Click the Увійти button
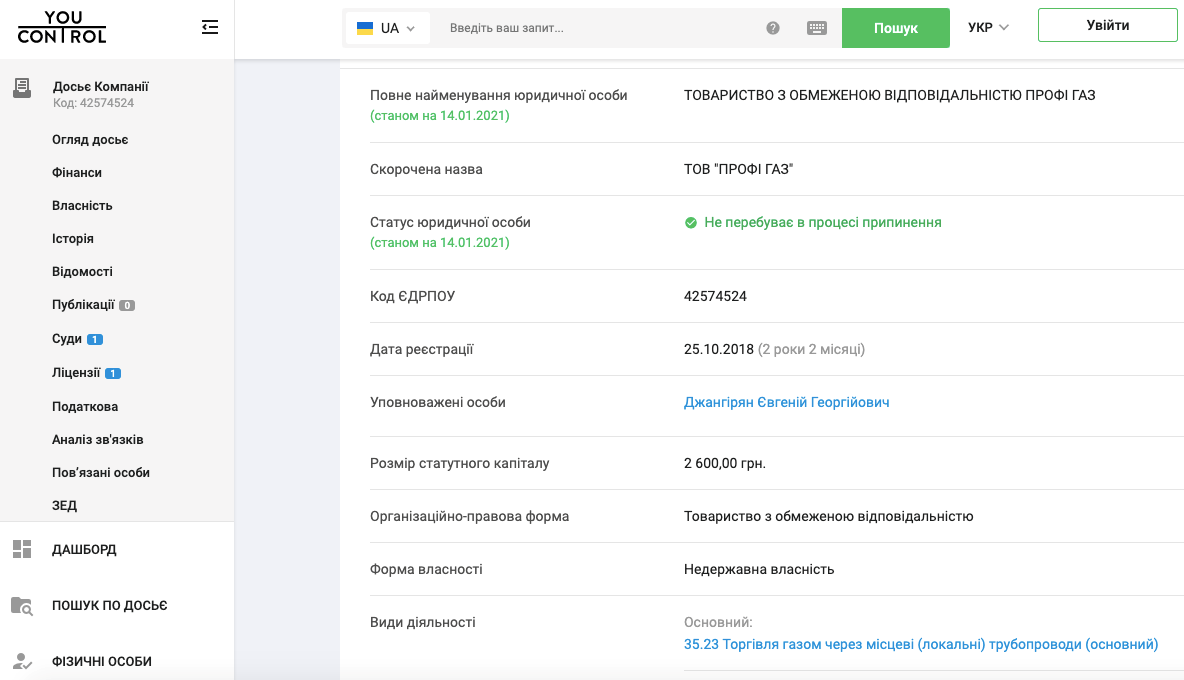Viewport: 1184px width, 680px height. pyautogui.click(x=1107, y=25)
